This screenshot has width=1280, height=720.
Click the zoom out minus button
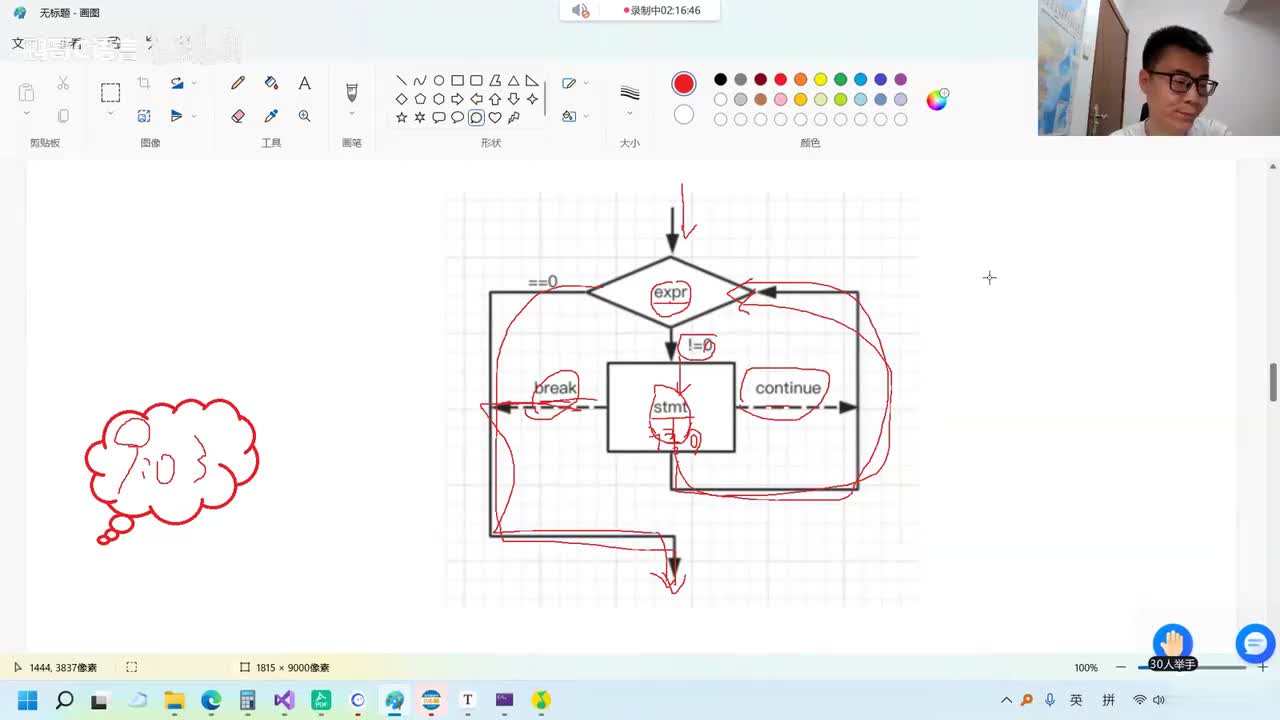tap(1121, 667)
